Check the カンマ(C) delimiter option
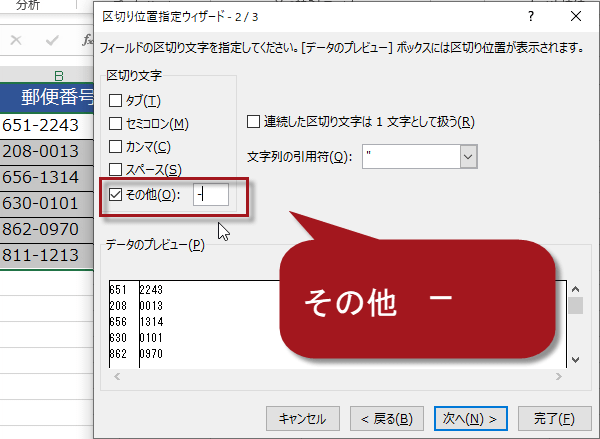 point(115,147)
